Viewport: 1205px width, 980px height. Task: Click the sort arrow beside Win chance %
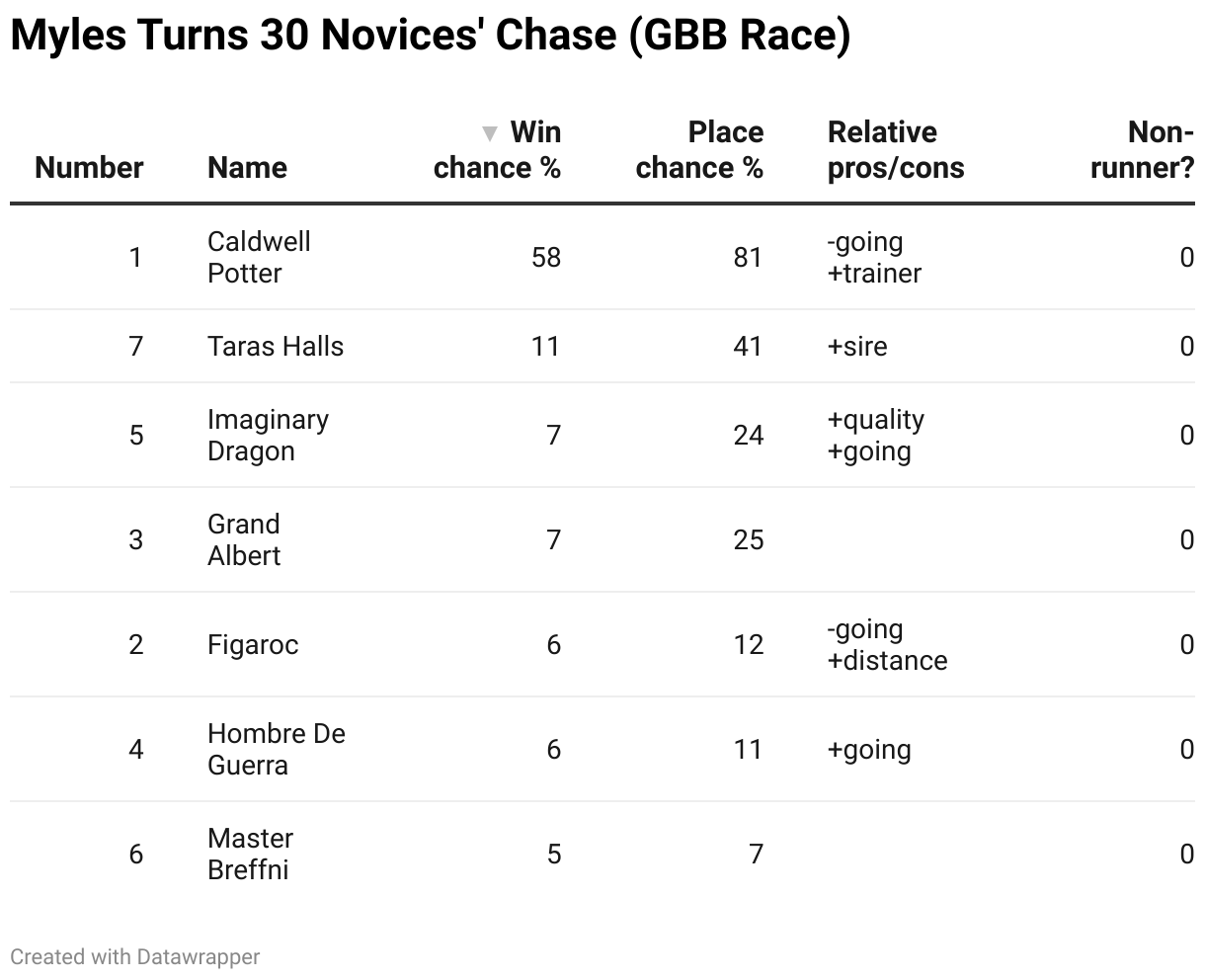489,133
